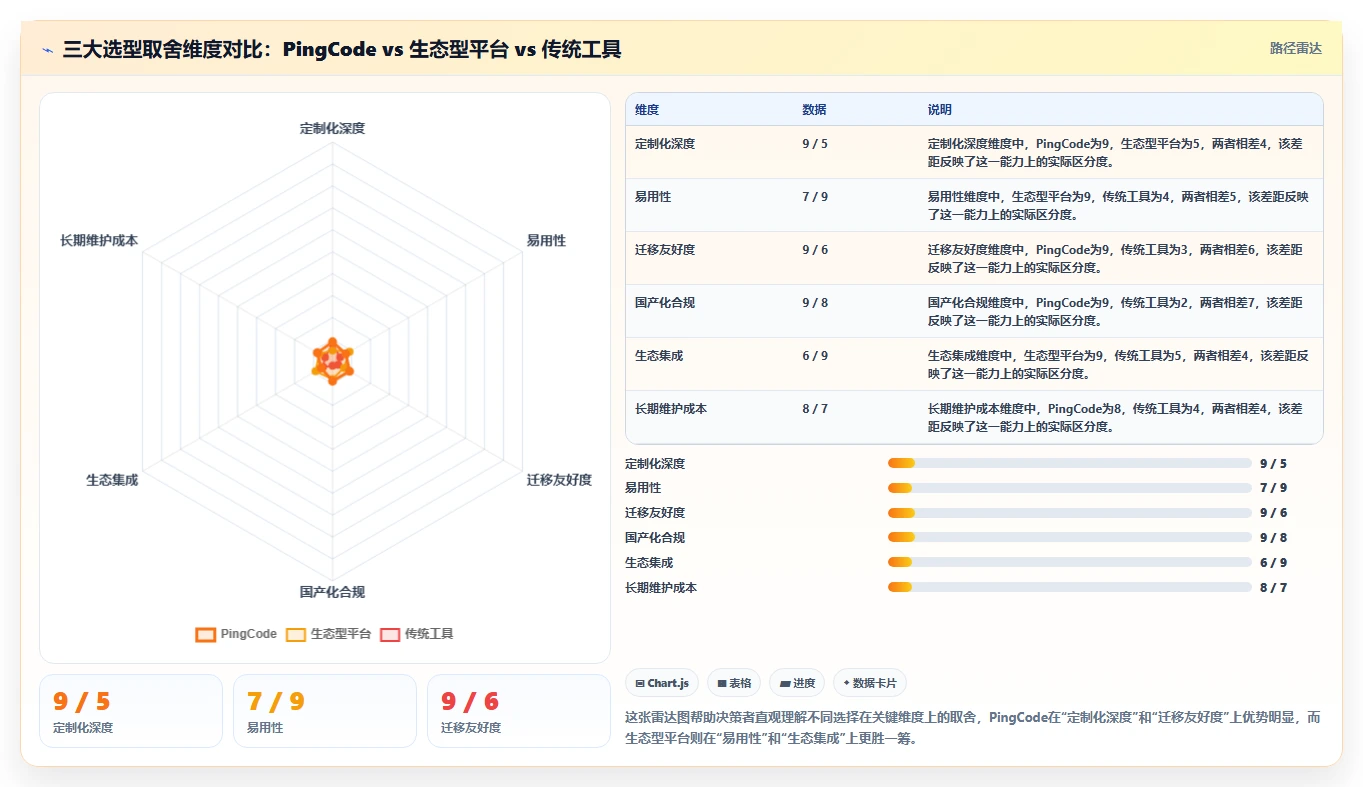1363x787 pixels.
Task: Click the 长期维护成本 progress bar
Action: coord(1070,587)
